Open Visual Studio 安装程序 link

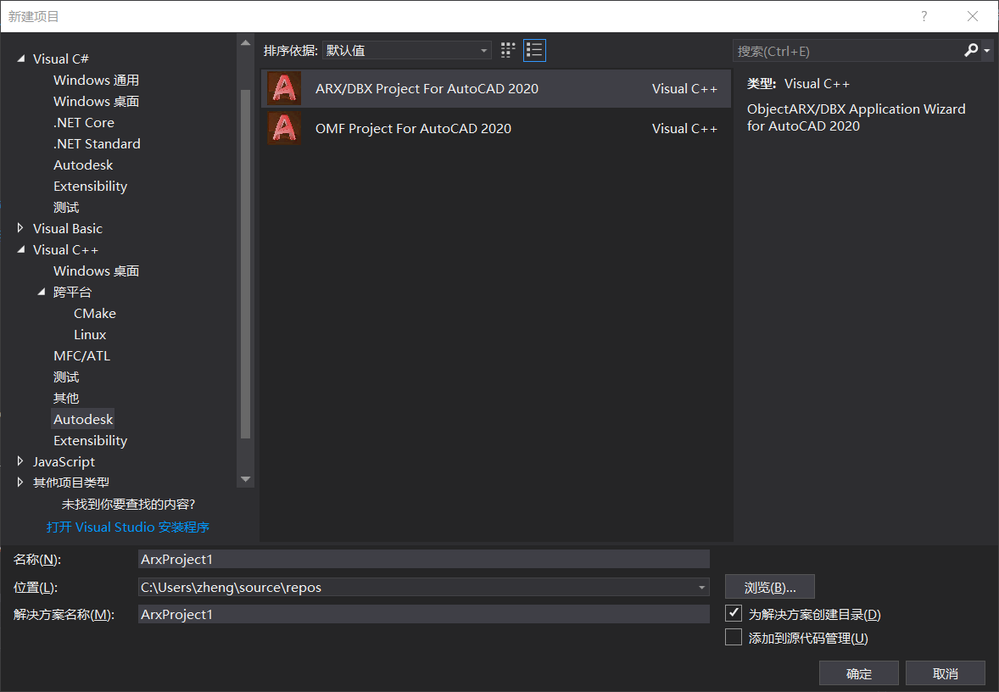(x=127, y=526)
